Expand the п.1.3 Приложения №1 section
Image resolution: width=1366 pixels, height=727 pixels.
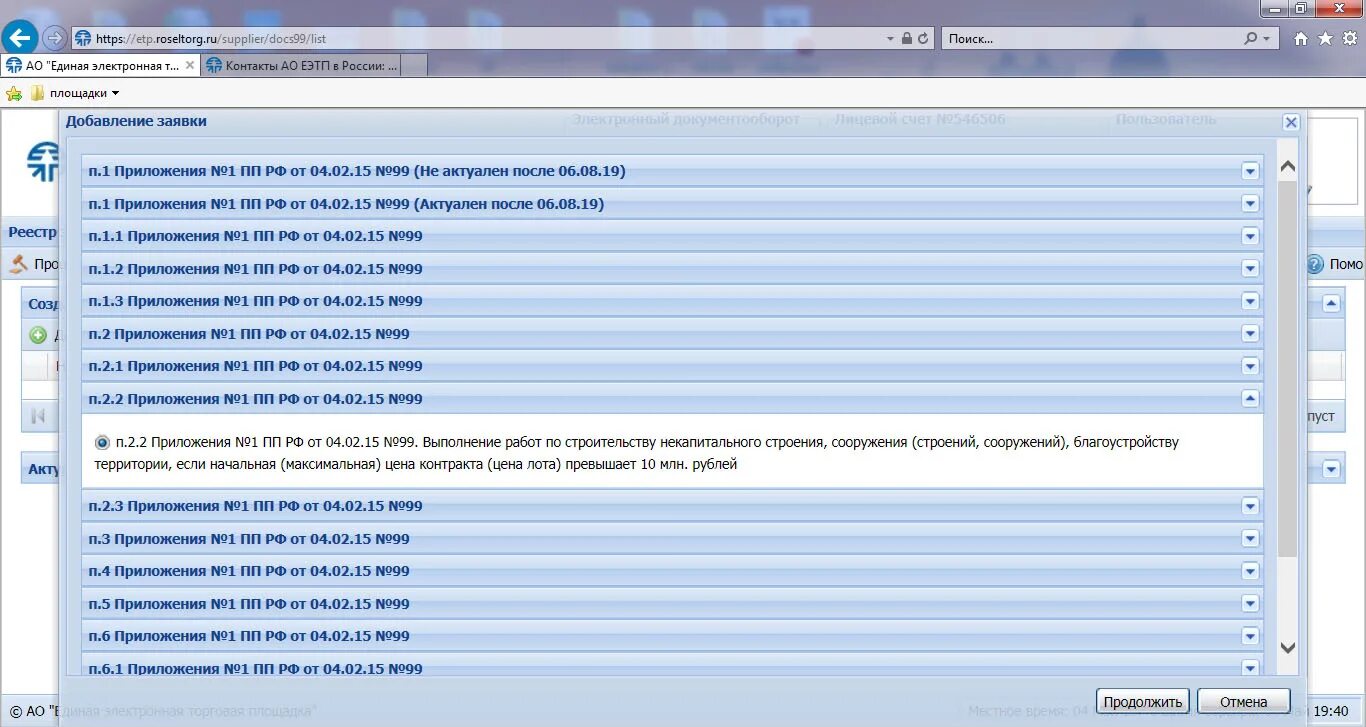[x=1249, y=301]
